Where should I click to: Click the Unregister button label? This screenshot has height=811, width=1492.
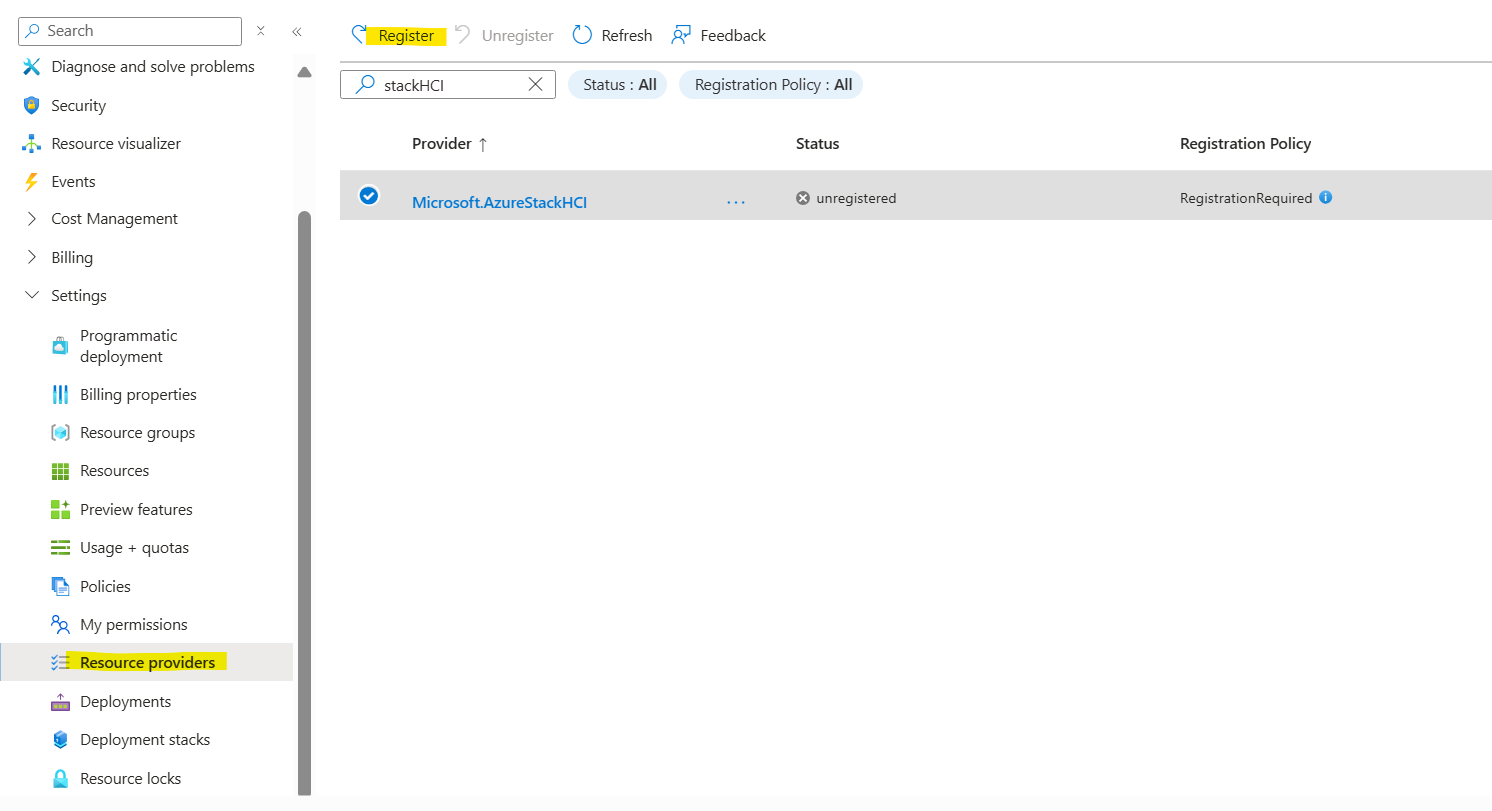pos(518,36)
